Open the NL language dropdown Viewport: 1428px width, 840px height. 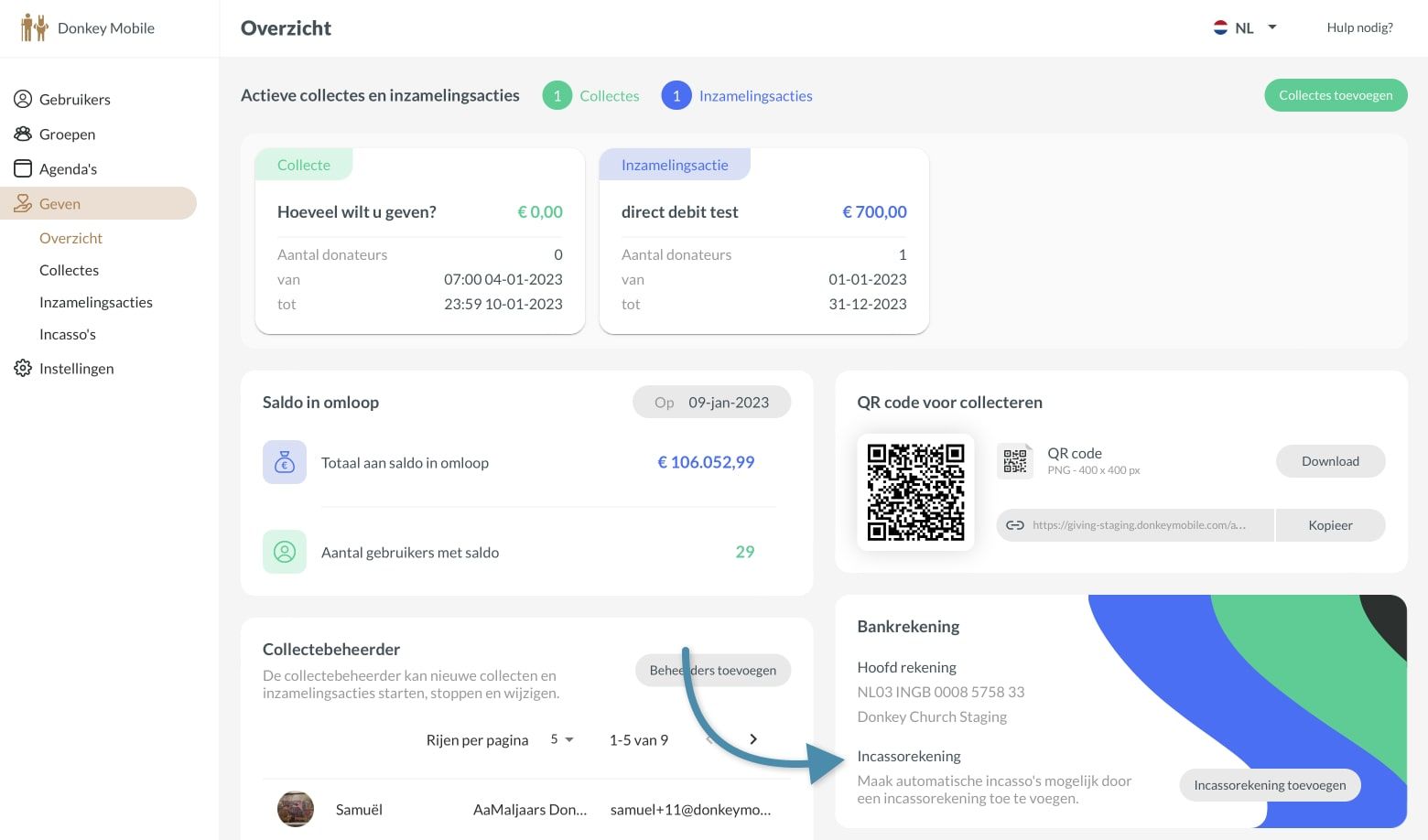(x=1244, y=27)
